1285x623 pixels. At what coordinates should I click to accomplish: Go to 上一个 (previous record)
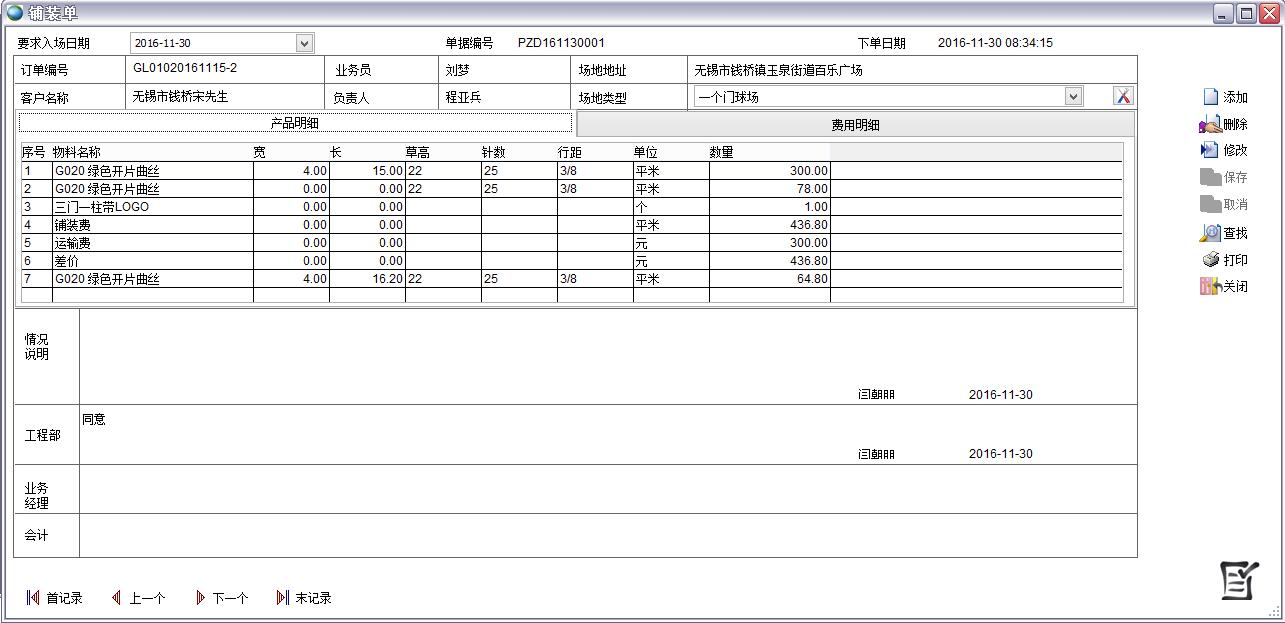coord(116,598)
